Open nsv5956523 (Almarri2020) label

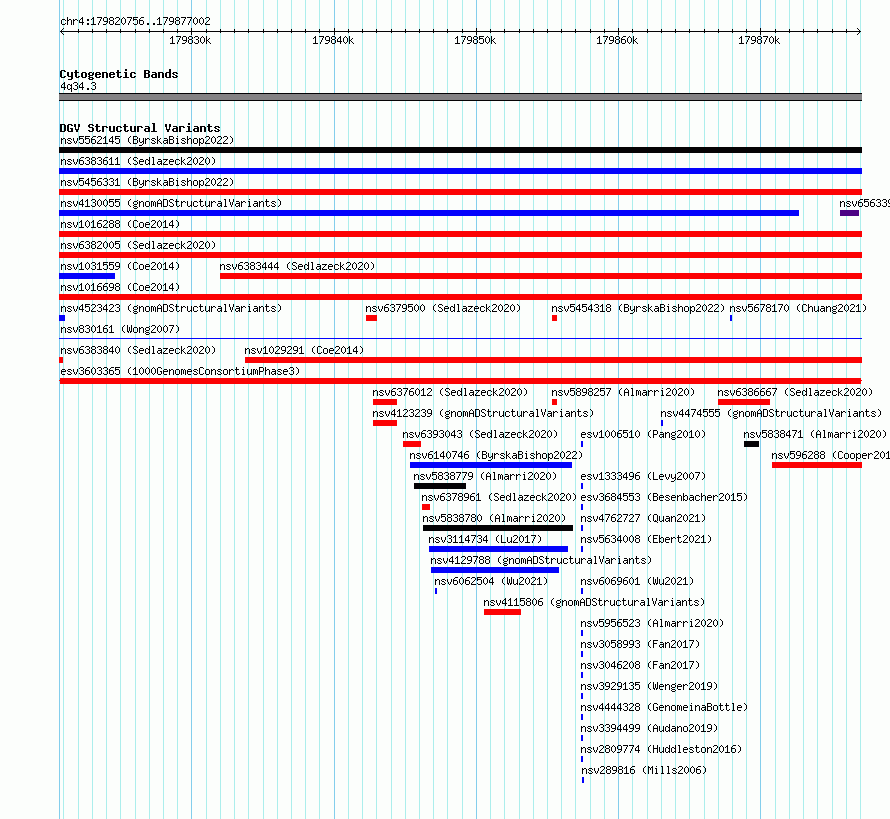coord(652,623)
